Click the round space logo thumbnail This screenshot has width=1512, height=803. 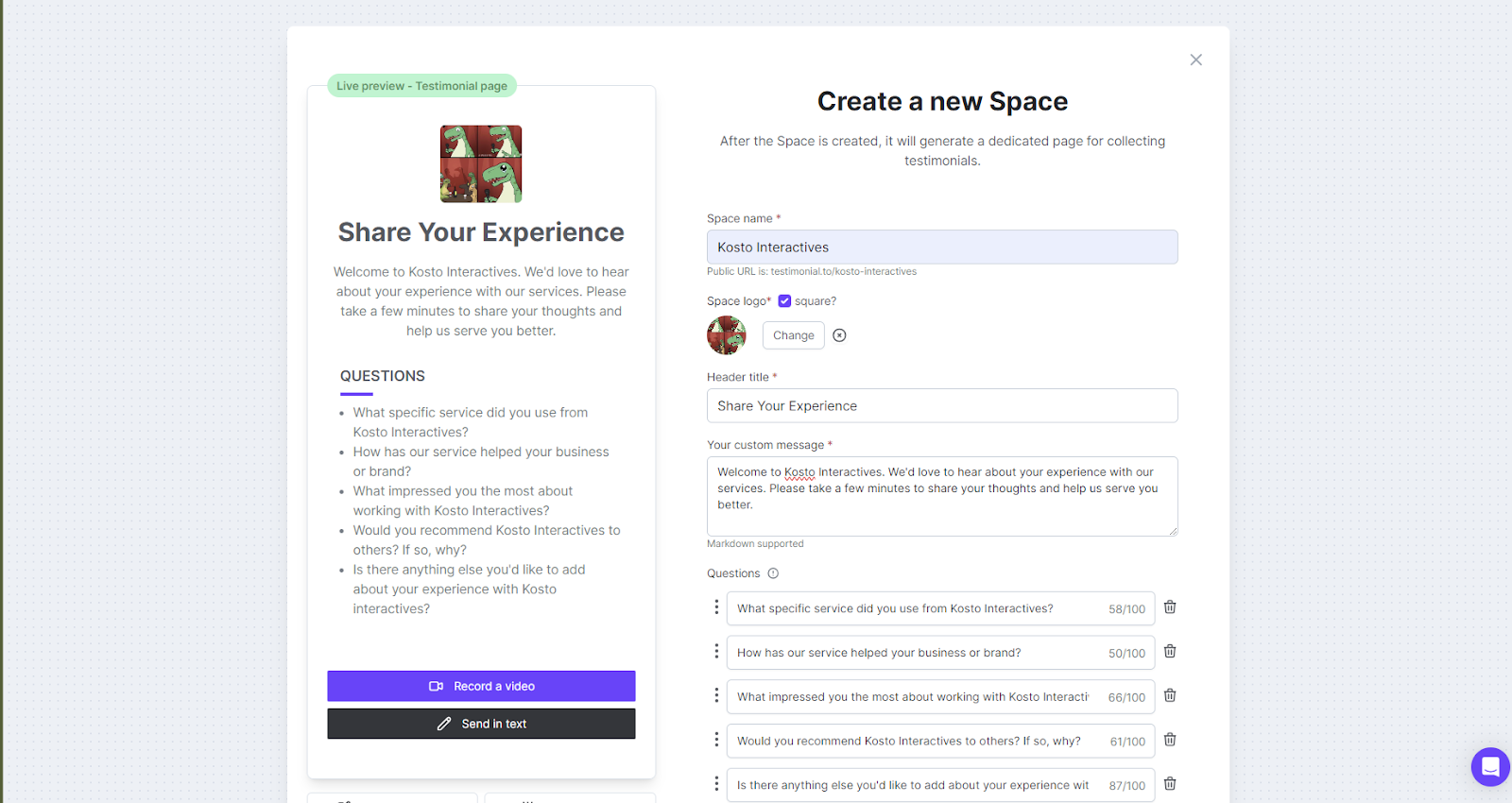click(x=727, y=335)
